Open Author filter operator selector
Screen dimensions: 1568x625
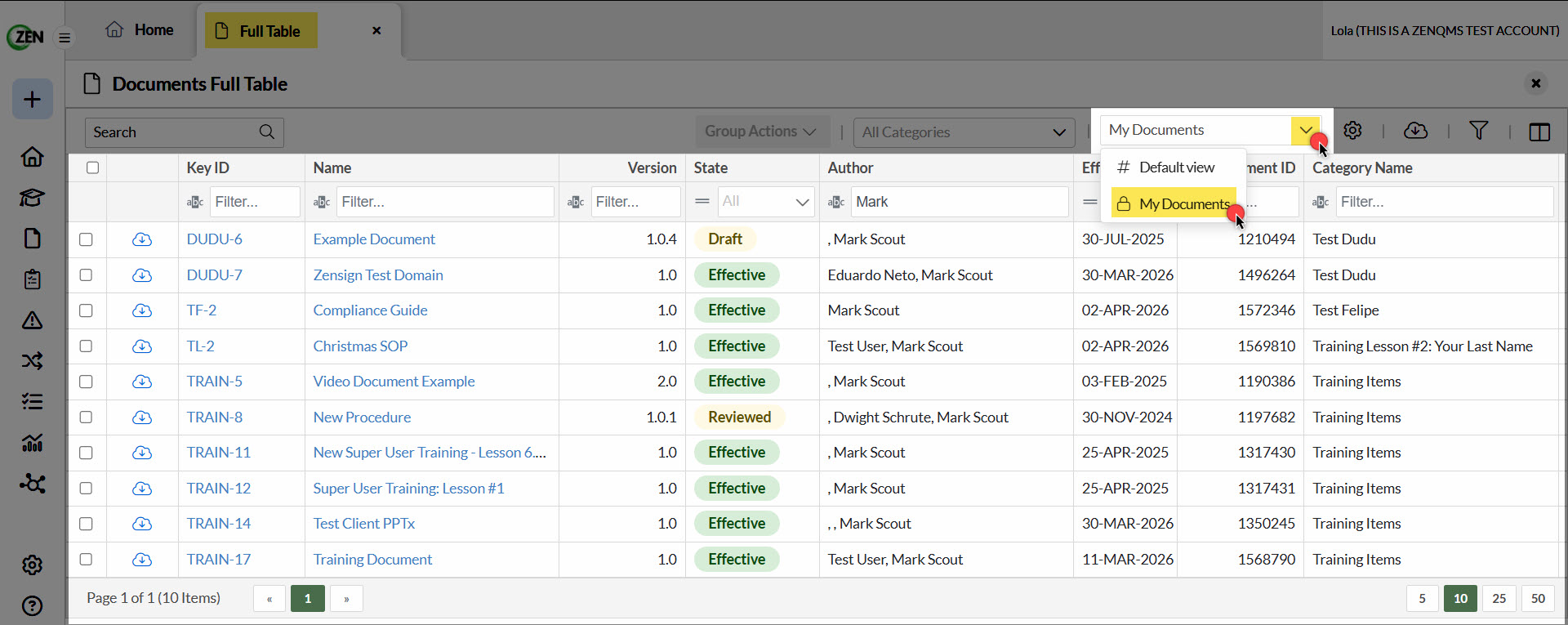[x=836, y=202]
